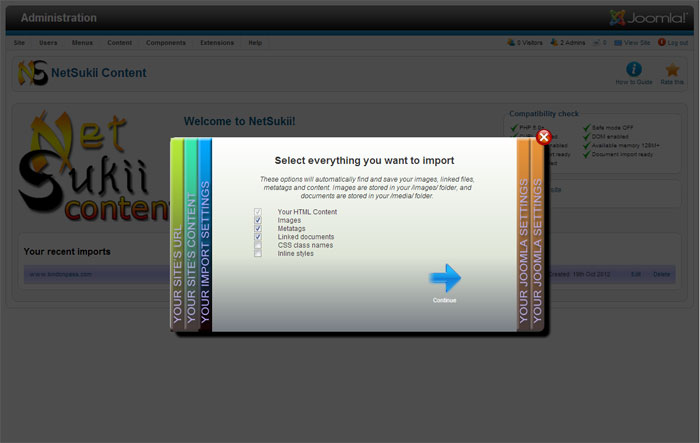Close the import dialog with red X
The height and width of the screenshot is (443, 700).
pyautogui.click(x=543, y=137)
